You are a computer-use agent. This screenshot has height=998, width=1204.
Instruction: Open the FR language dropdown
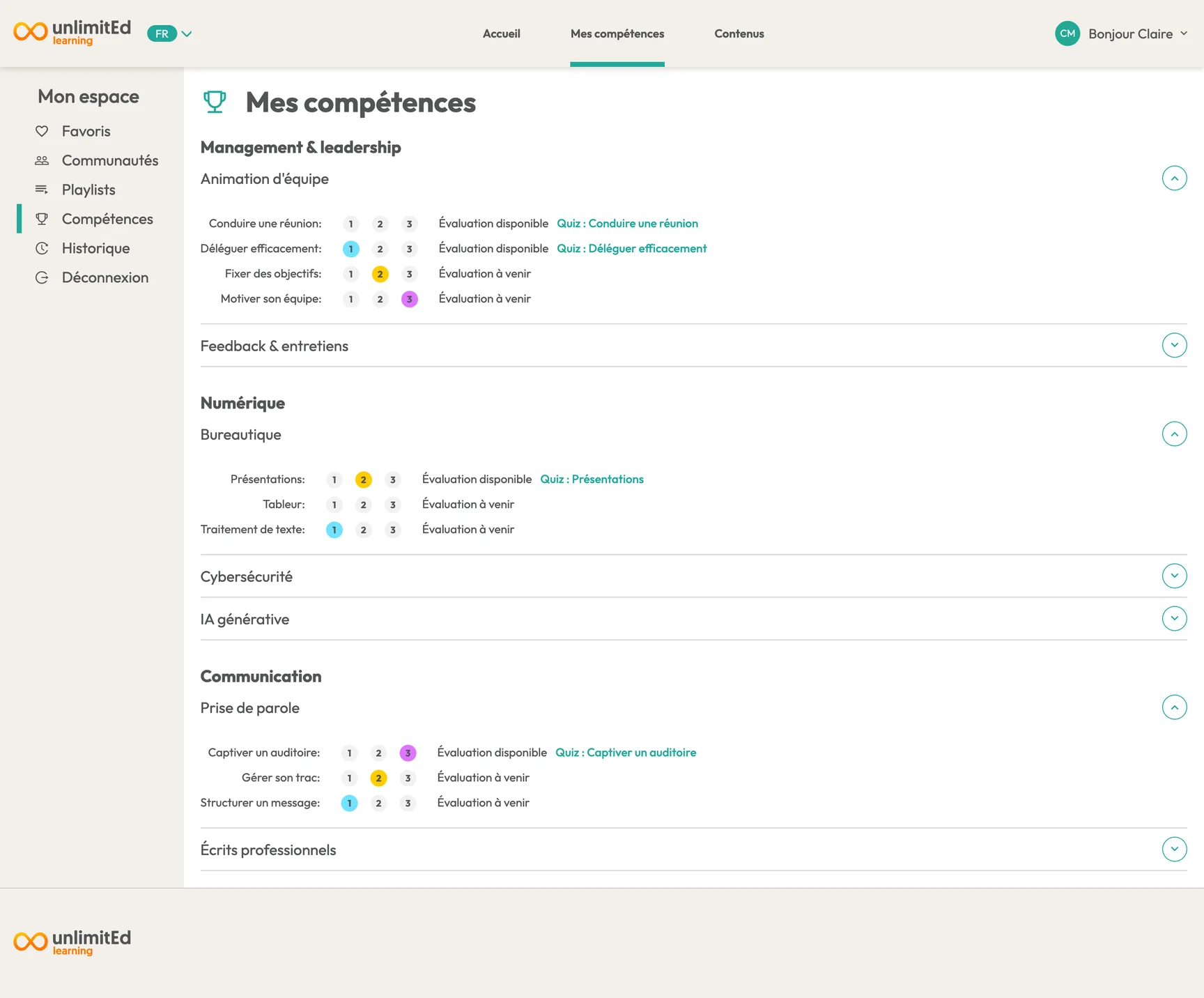(x=169, y=33)
